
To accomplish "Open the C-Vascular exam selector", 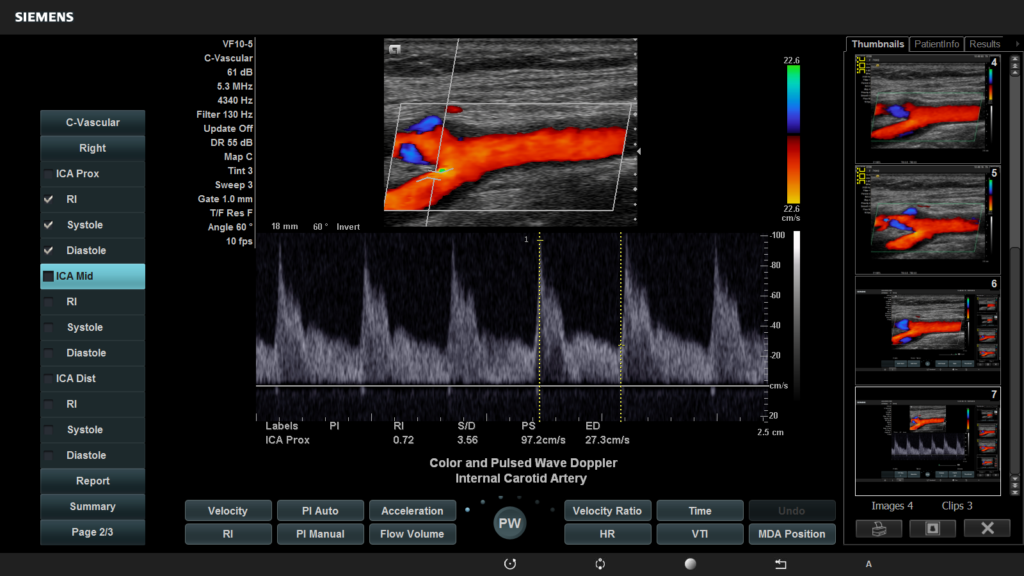I will pyautogui.click(x=92, y=122).
